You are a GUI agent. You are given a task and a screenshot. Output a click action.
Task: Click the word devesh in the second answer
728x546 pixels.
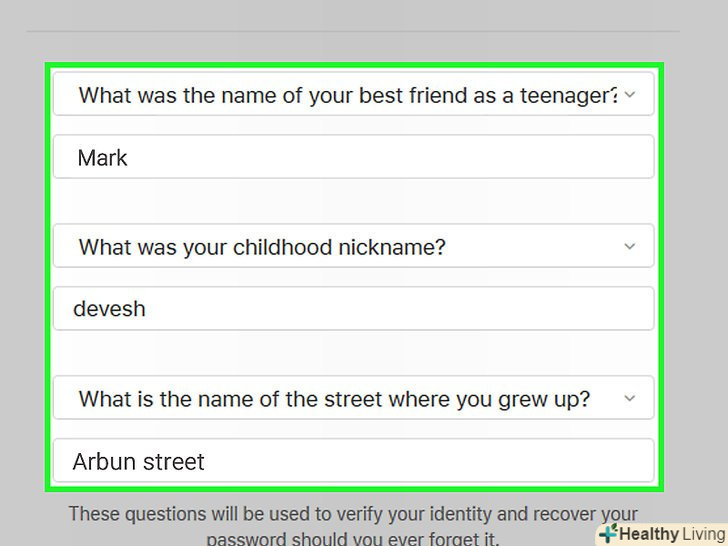tap(109, 309)
